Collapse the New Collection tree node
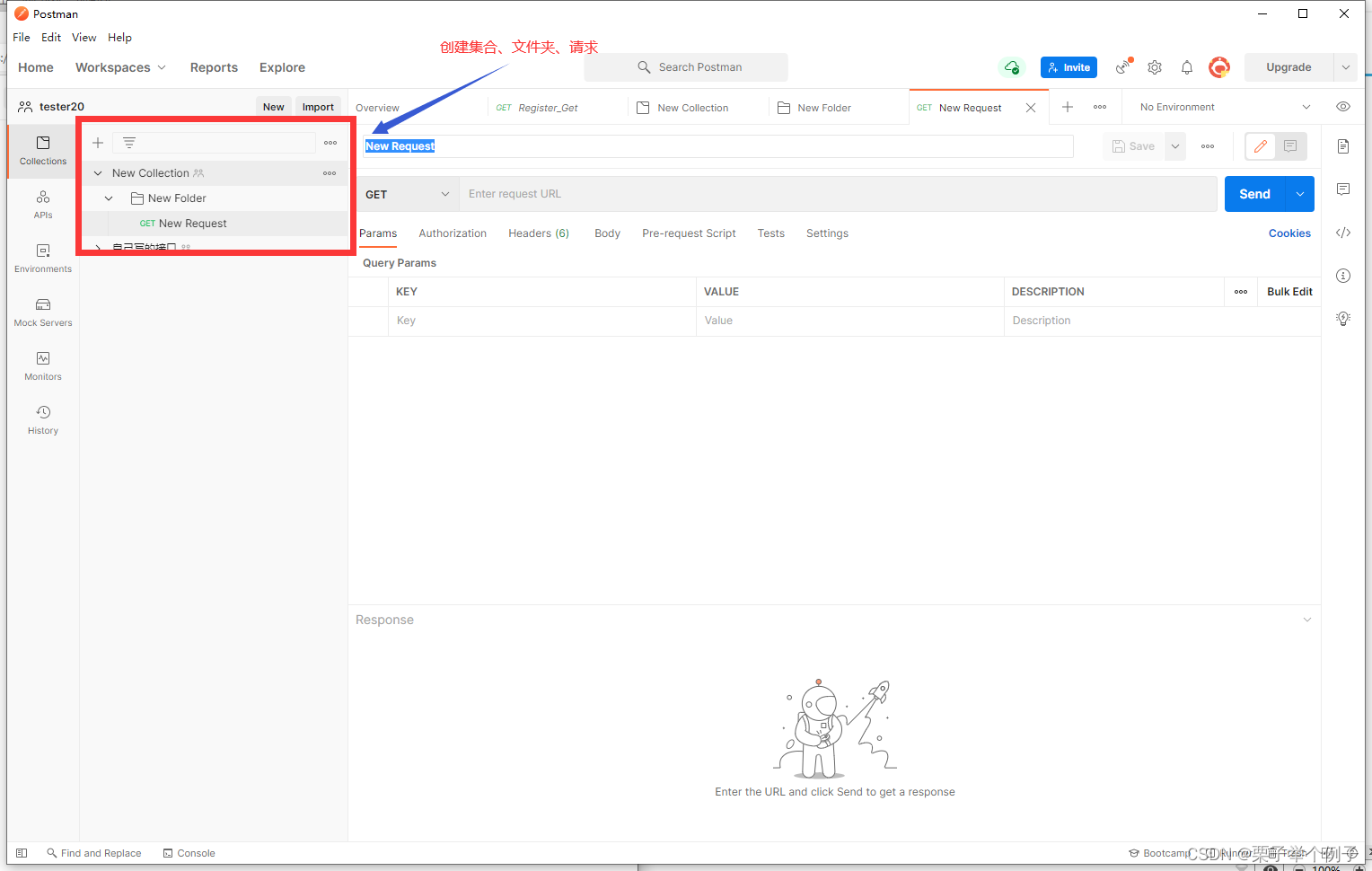The width and height of the screenshot is (1372, 871). [x=98, y=173]
